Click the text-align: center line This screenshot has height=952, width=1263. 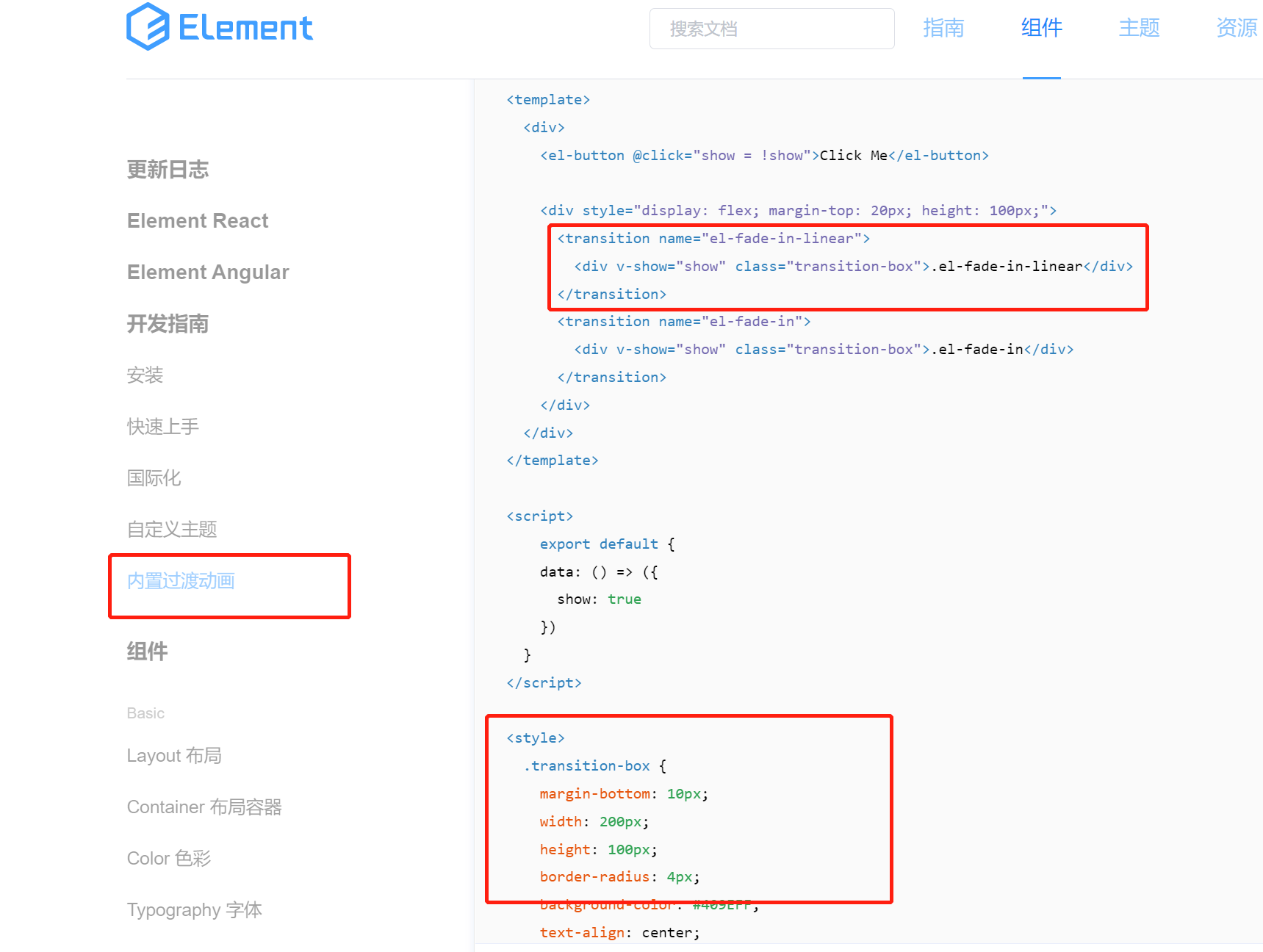click(x=620, y=933)
